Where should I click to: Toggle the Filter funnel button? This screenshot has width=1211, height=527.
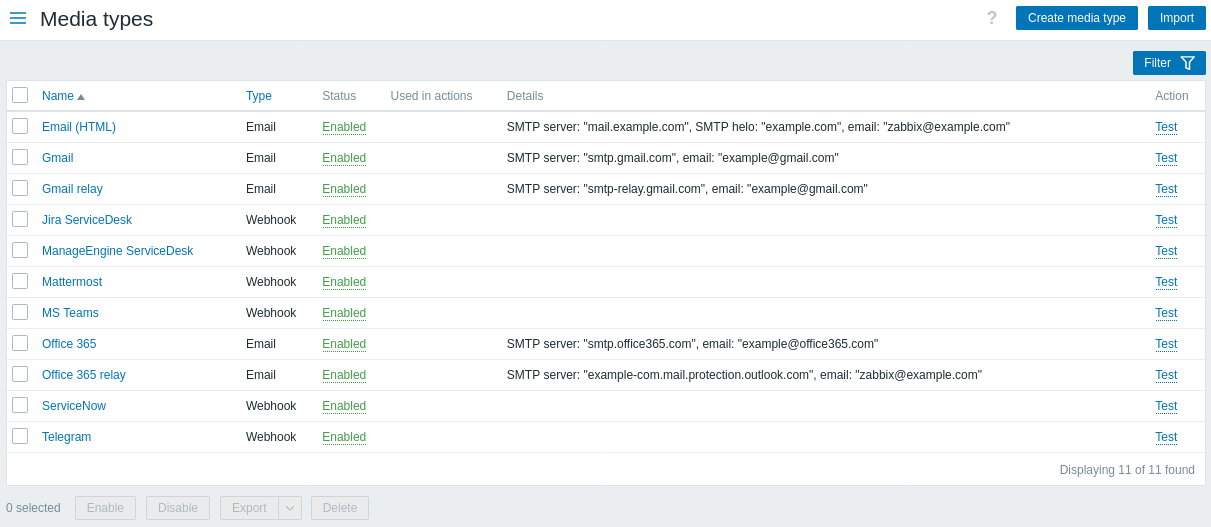[1169, 63]
